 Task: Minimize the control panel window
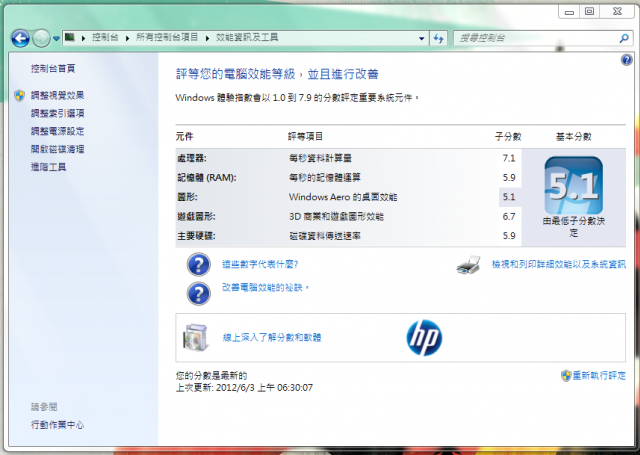pyautogui.click(x=569, y=12)
